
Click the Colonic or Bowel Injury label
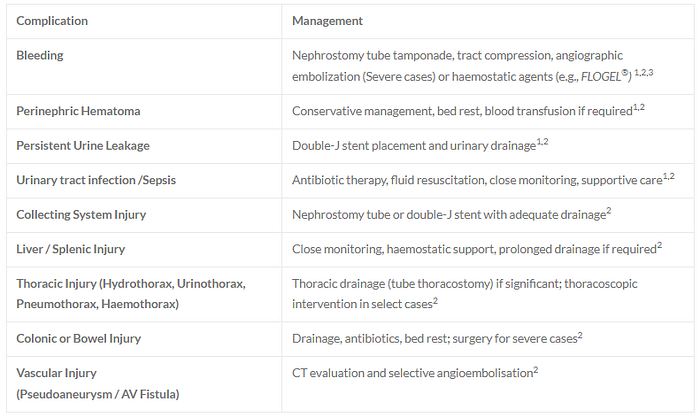(79, 339)
